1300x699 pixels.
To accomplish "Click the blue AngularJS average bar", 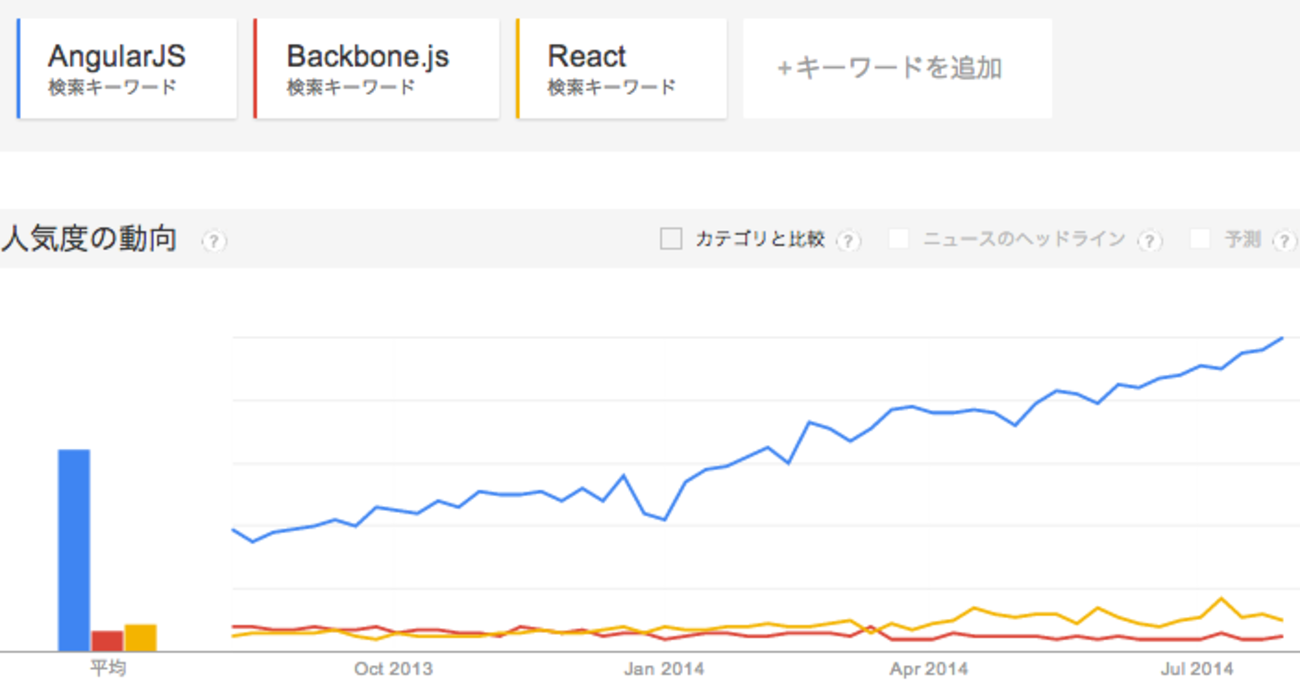I will click(74, 550).
